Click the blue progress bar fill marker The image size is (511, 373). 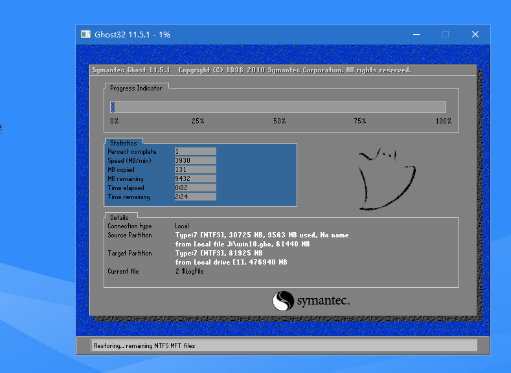(113, 107)
